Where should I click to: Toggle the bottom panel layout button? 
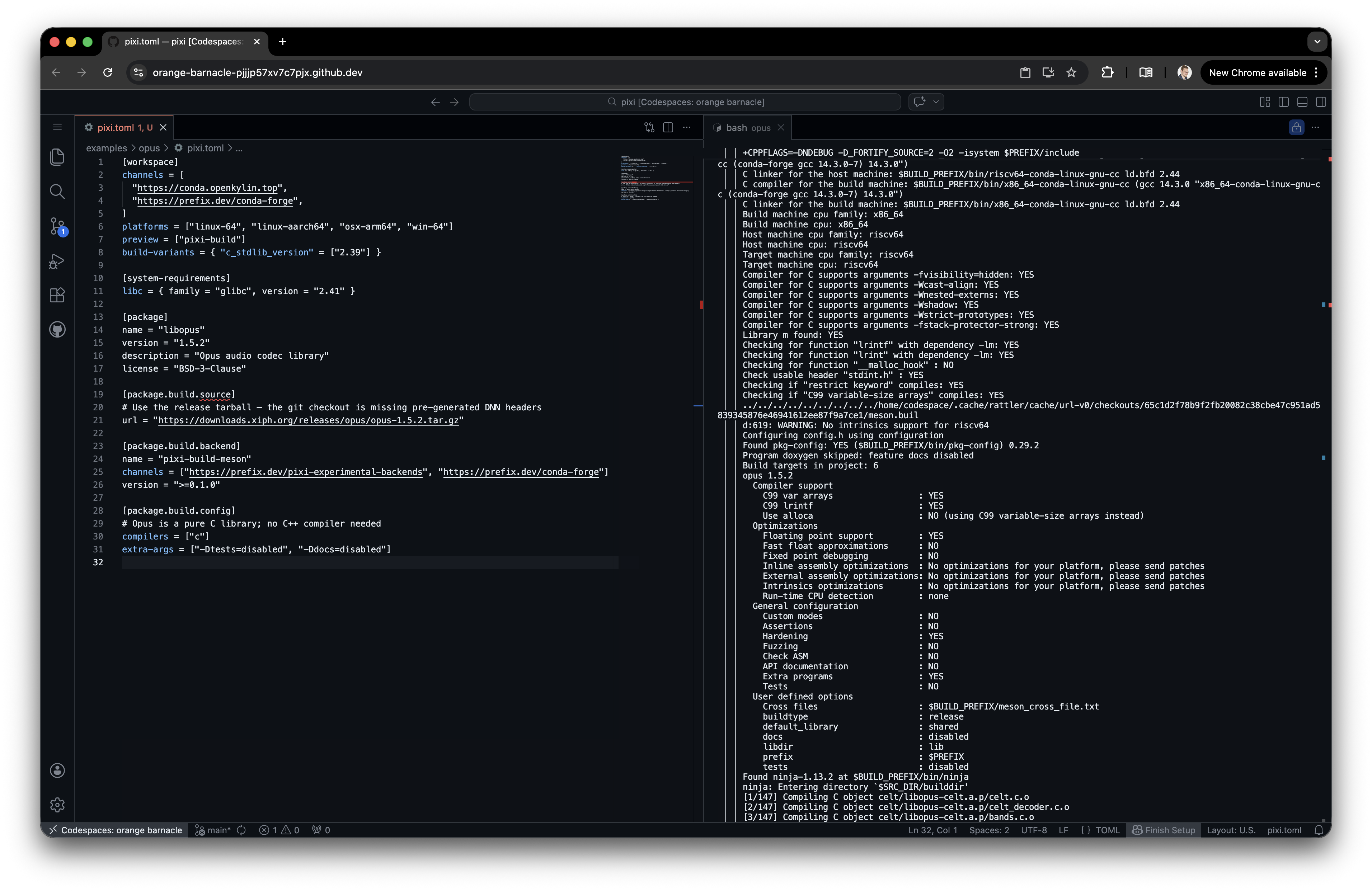(1302, 102)
